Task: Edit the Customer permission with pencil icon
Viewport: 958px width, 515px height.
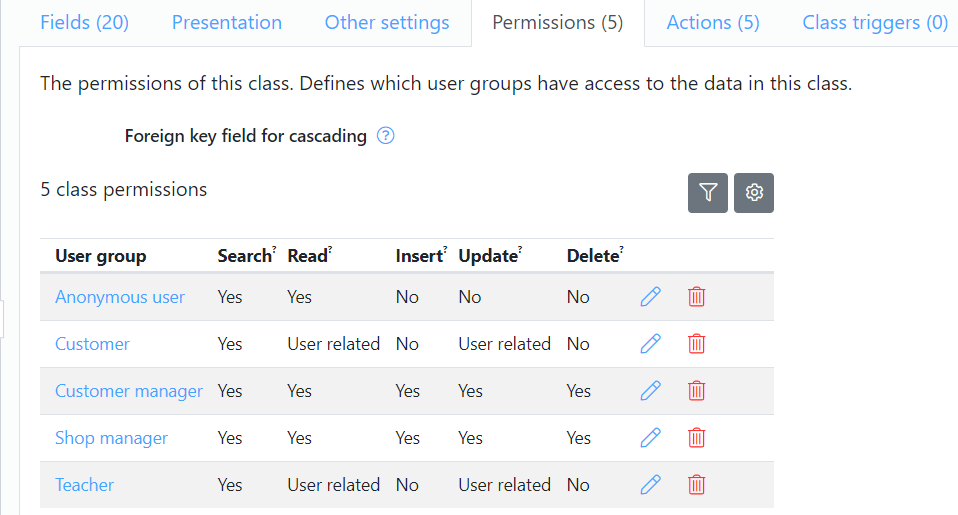Action: (x=651, y=344)
